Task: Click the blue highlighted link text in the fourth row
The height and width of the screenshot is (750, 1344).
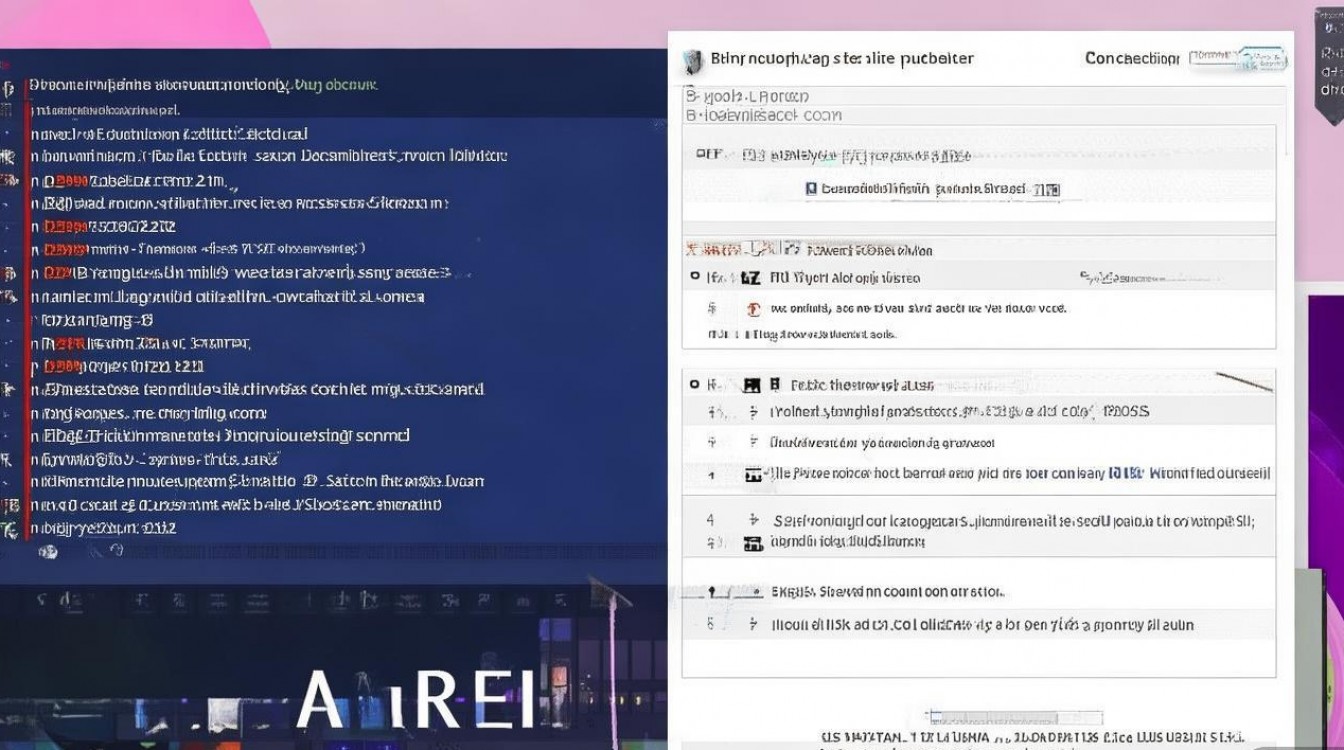Action: (x=1126, y=473)
